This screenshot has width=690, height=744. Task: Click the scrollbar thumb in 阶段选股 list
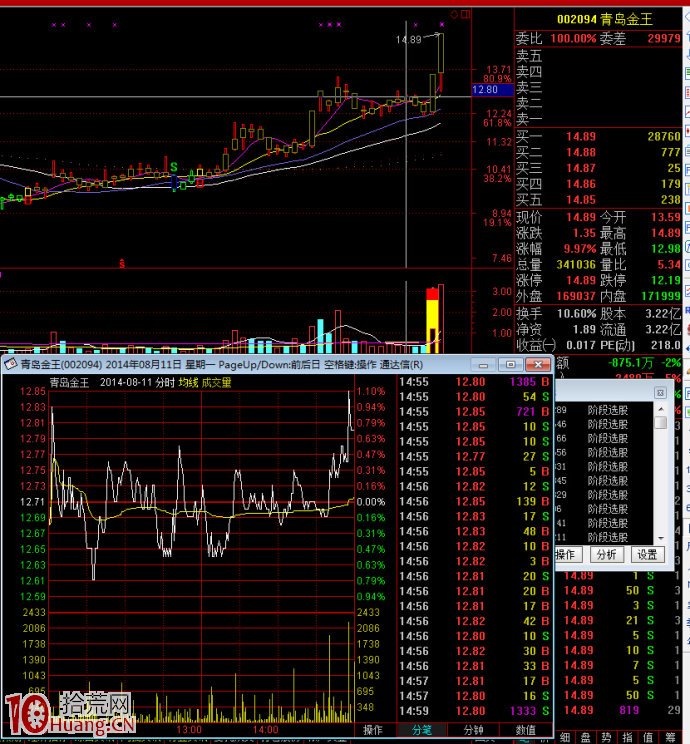coord(660,422)
